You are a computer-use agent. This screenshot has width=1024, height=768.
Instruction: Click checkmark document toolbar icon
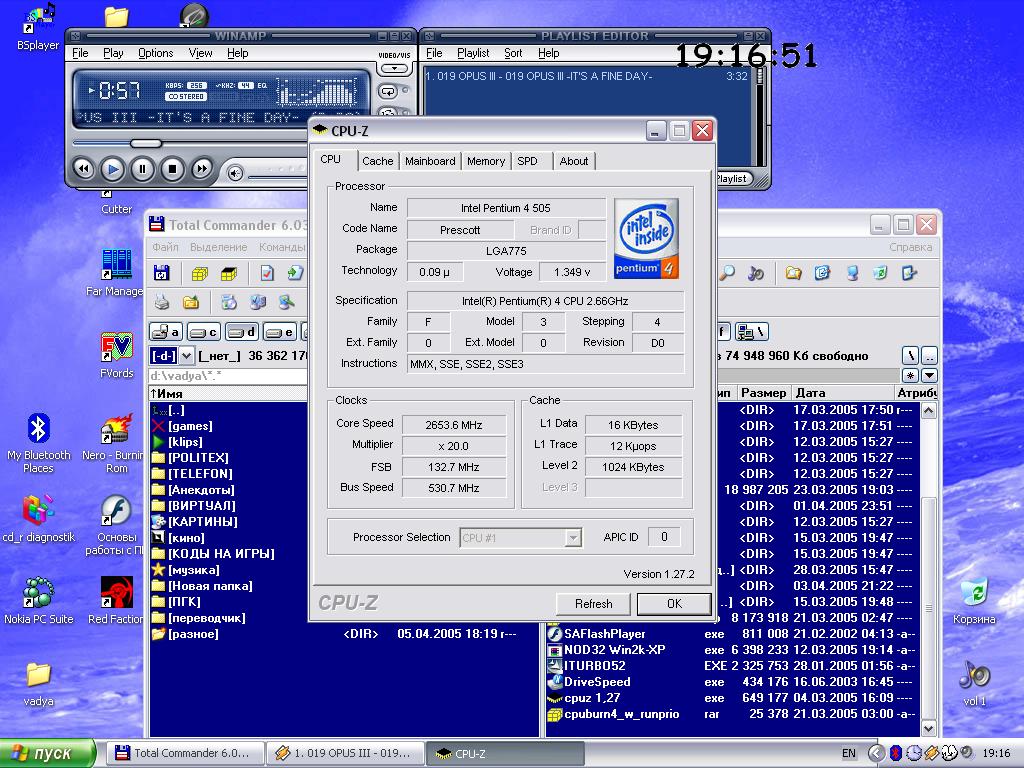pos(267,273)
